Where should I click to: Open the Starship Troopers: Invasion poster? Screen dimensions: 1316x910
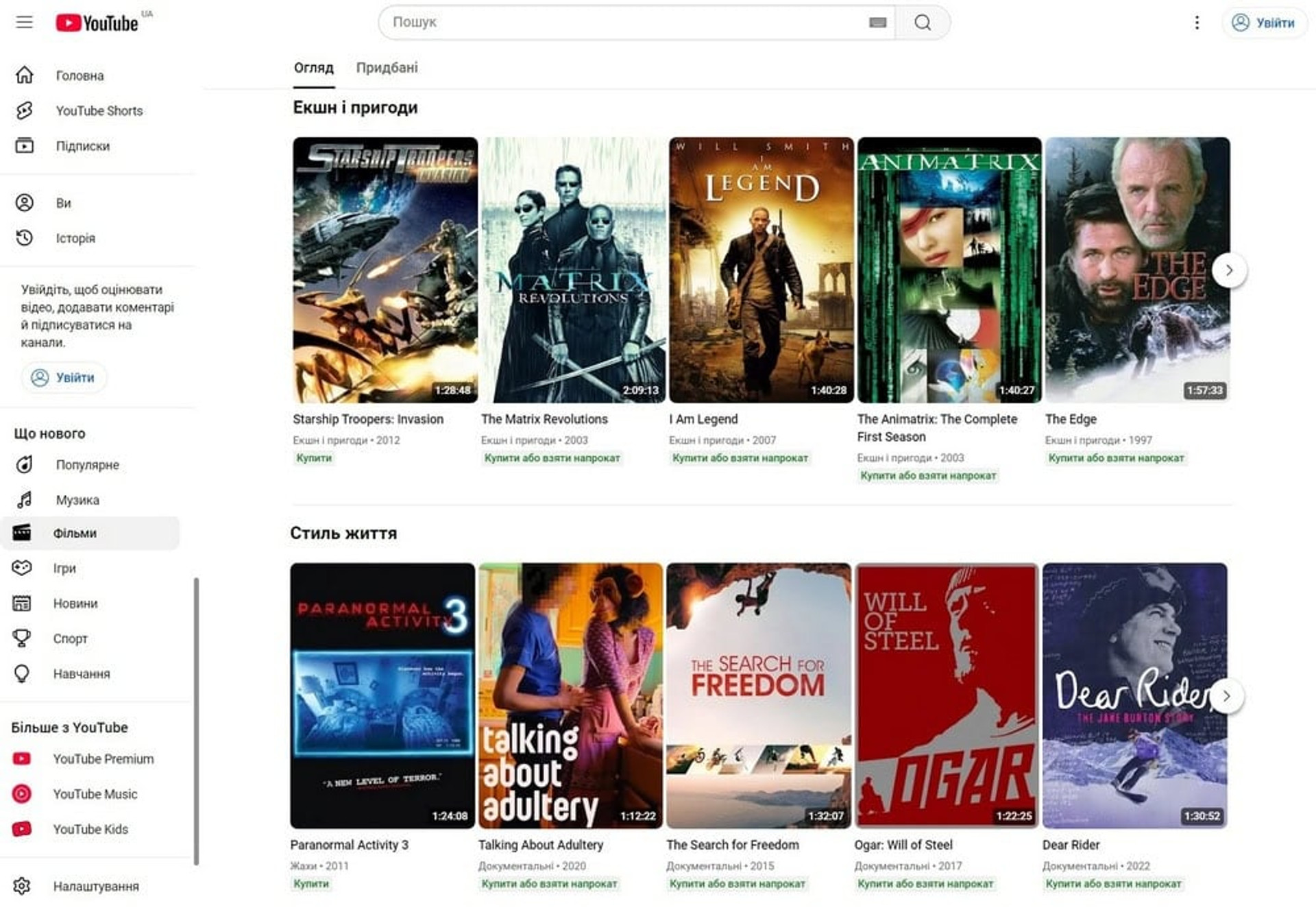click(x=385, y=270)
